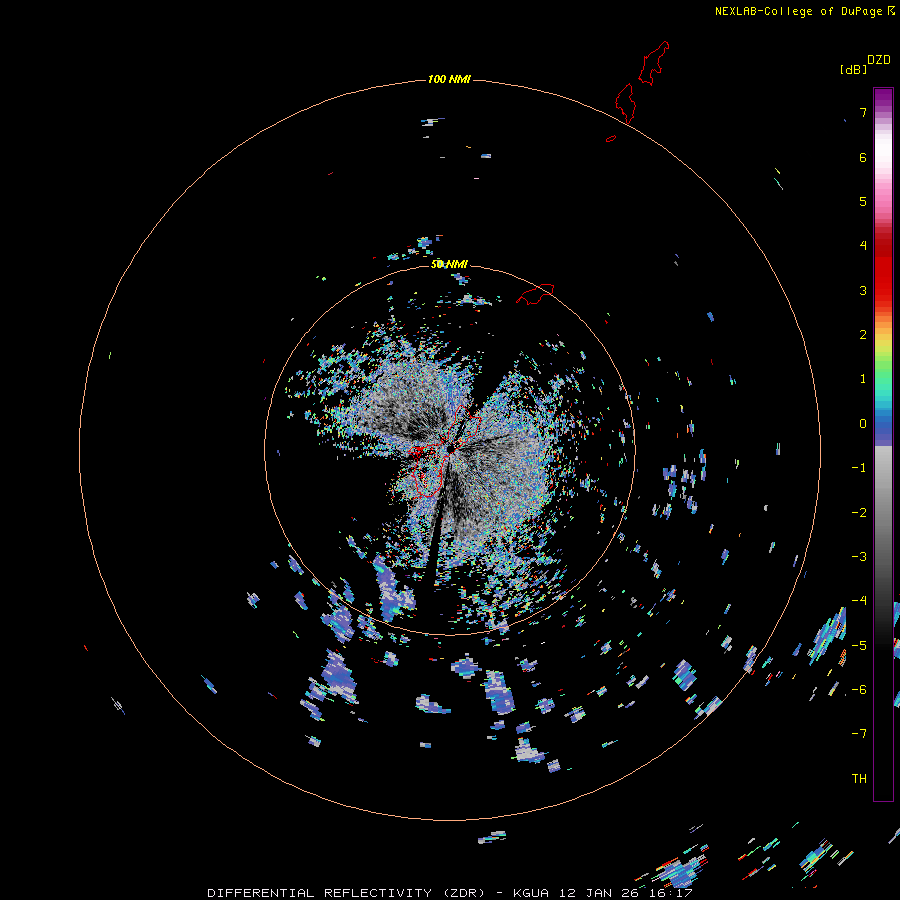Pick the gray band near -2 dB
This screenshot has width=900, height=900.
pyautogui.click(x=883, y=512)
